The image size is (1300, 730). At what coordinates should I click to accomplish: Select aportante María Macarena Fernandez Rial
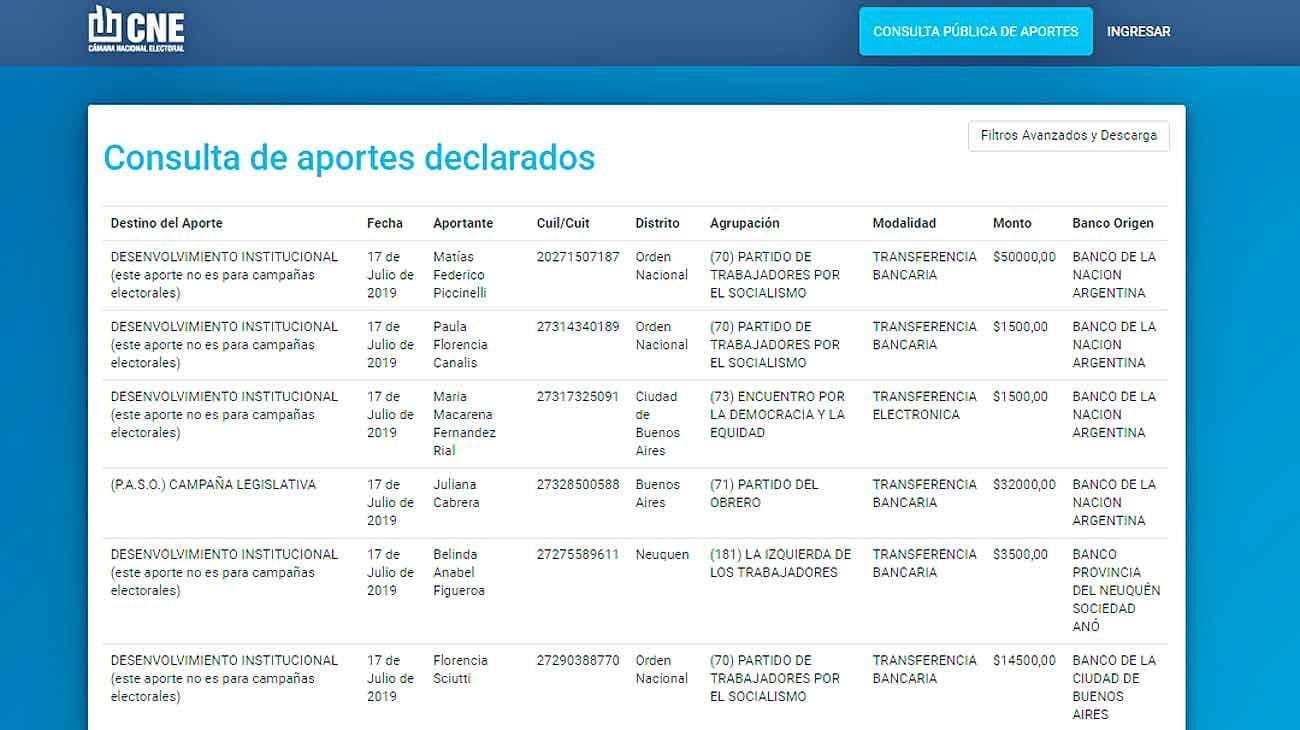click(x=464, y=424)
